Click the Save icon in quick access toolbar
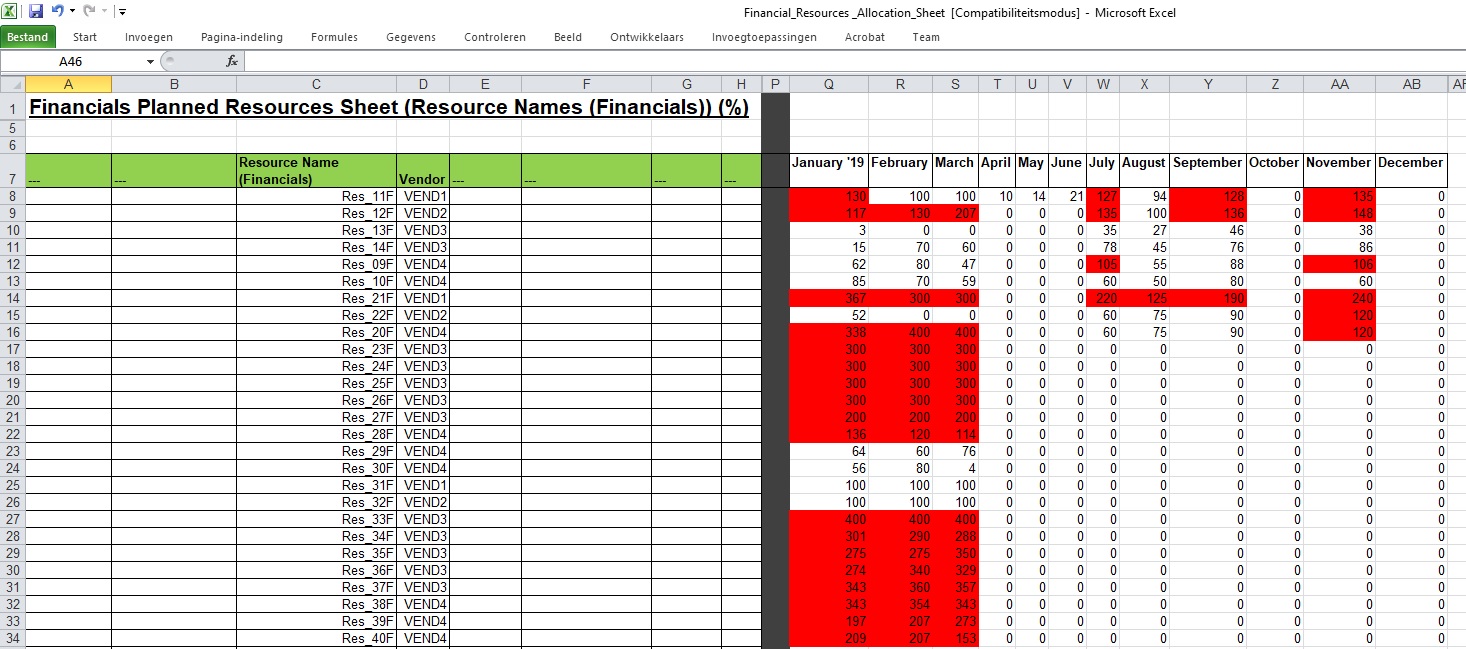The width and height of the screenshot is (1466, 649). (36, 11)
